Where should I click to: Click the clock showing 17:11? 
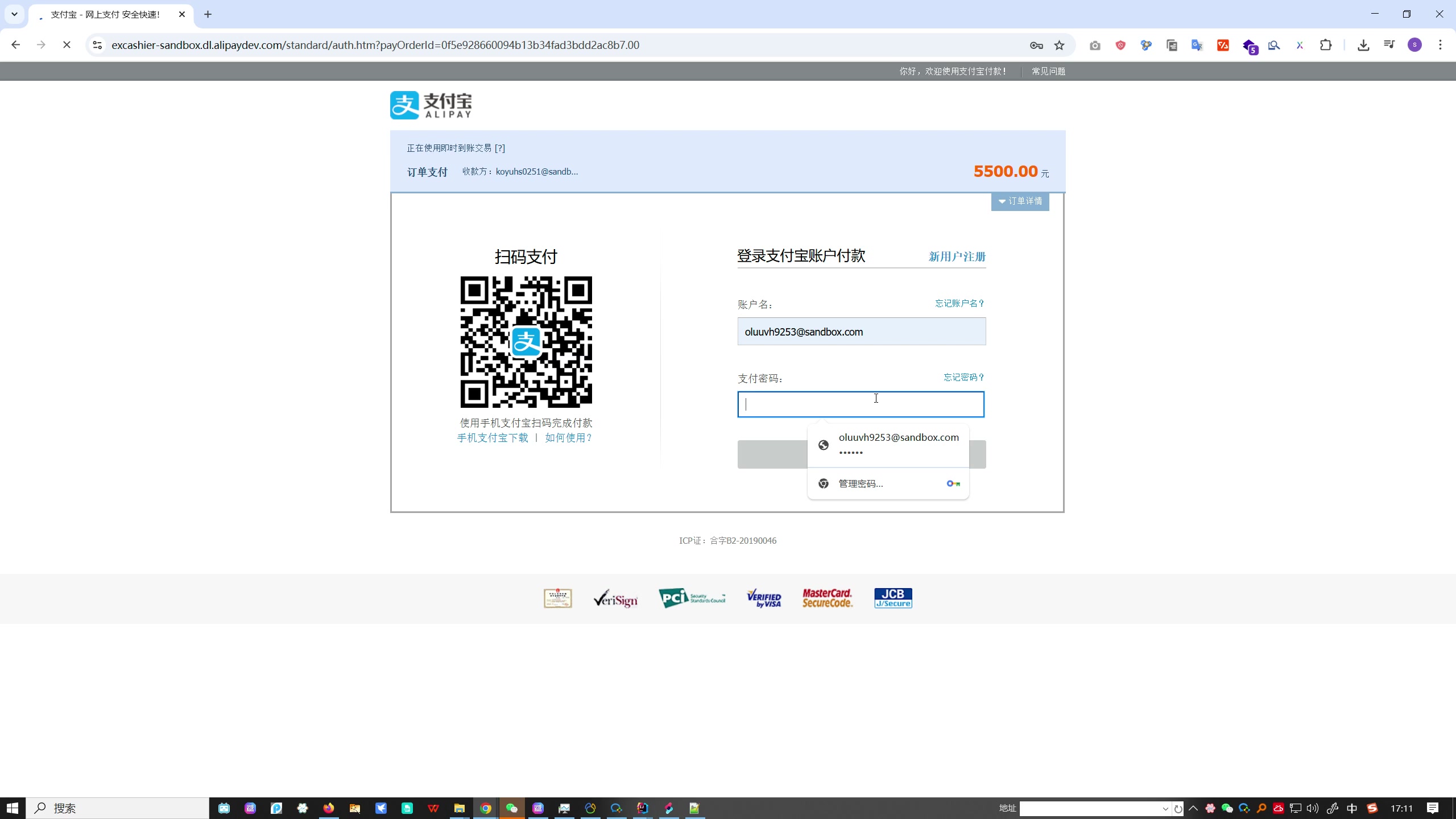point(1401,808)
